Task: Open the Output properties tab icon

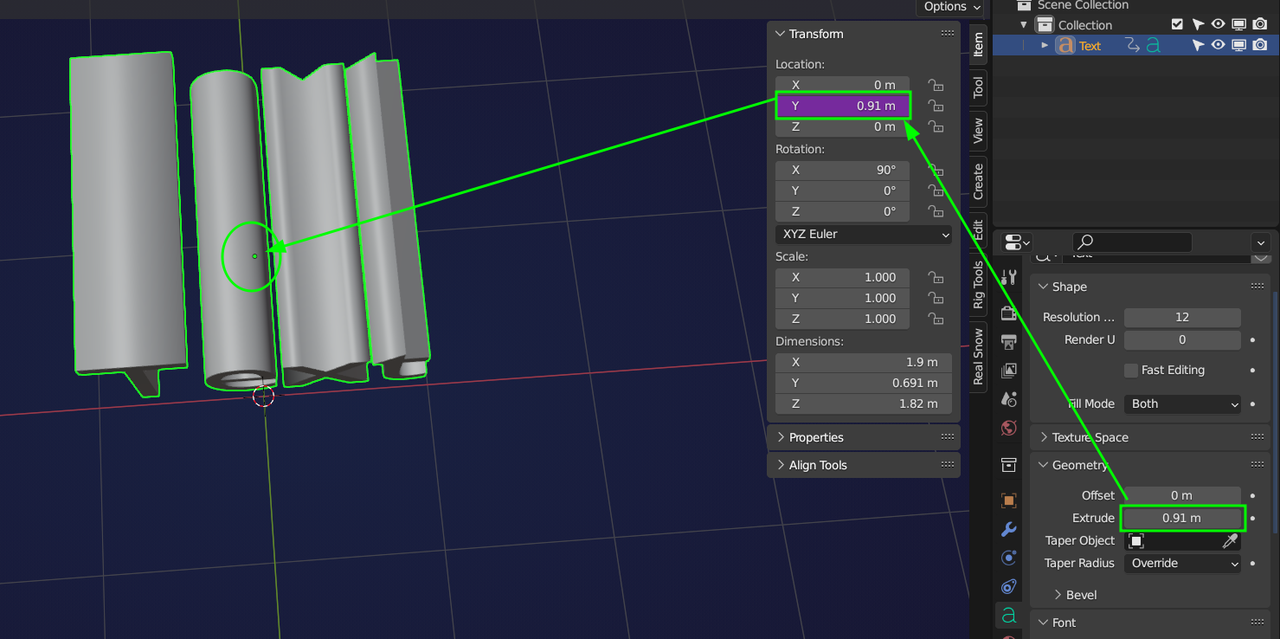Action: point(1009,342)
